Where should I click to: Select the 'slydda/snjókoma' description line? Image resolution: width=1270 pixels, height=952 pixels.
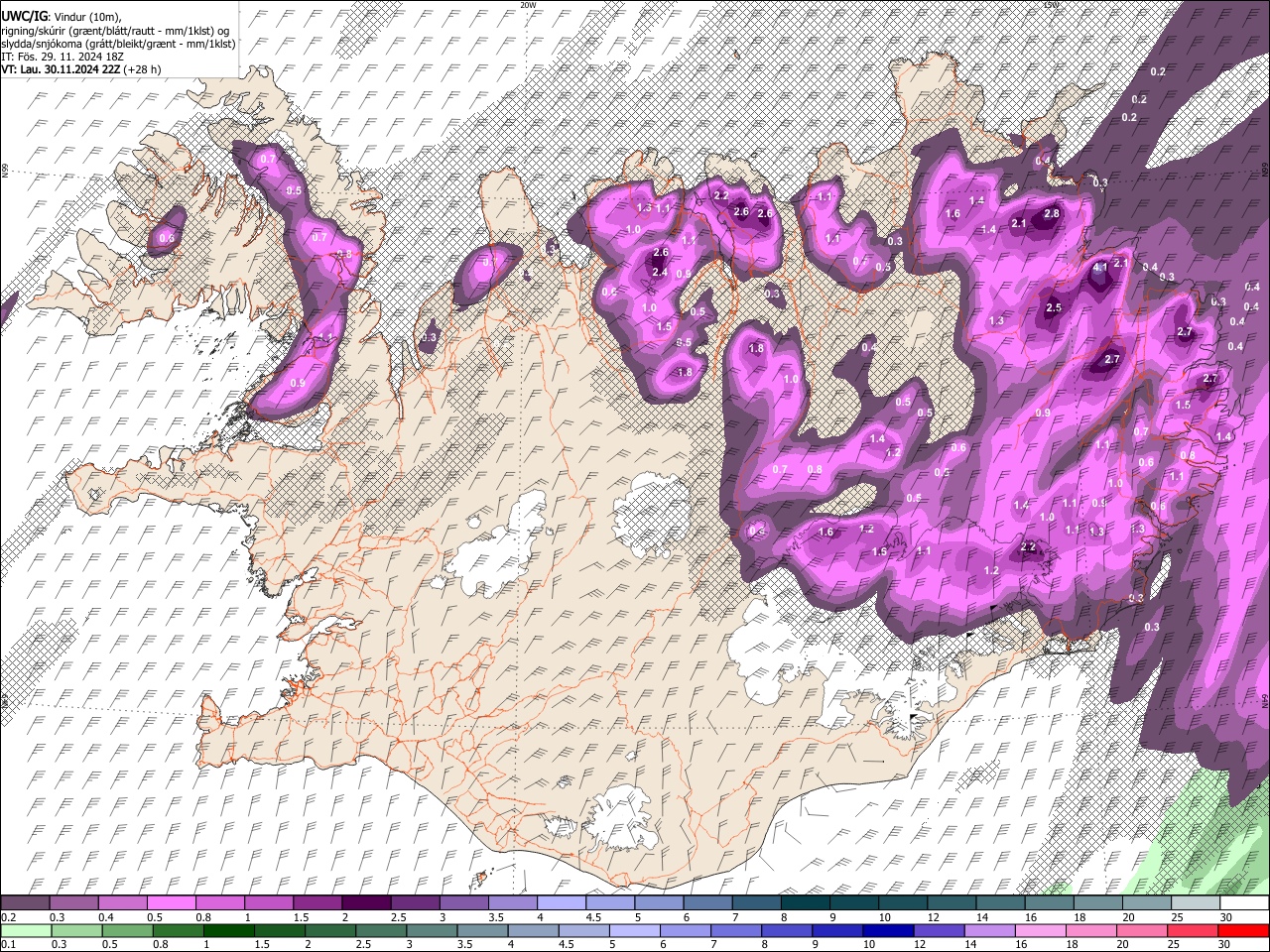118,44
